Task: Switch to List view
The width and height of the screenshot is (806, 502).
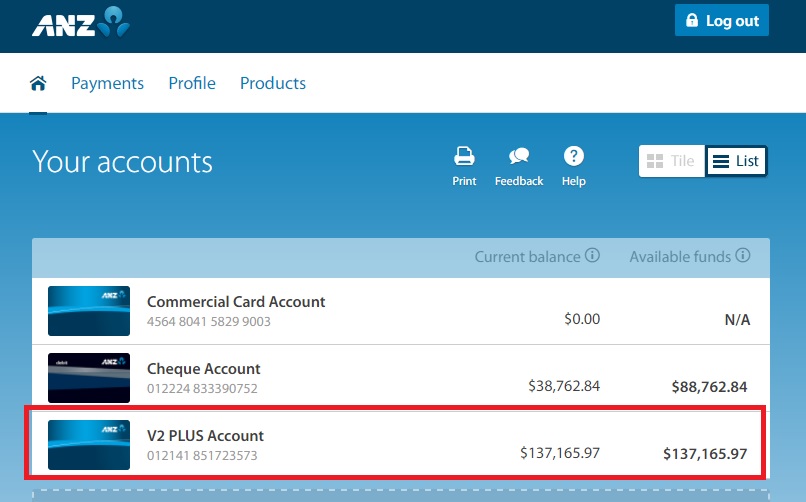Action: point(736,161)
